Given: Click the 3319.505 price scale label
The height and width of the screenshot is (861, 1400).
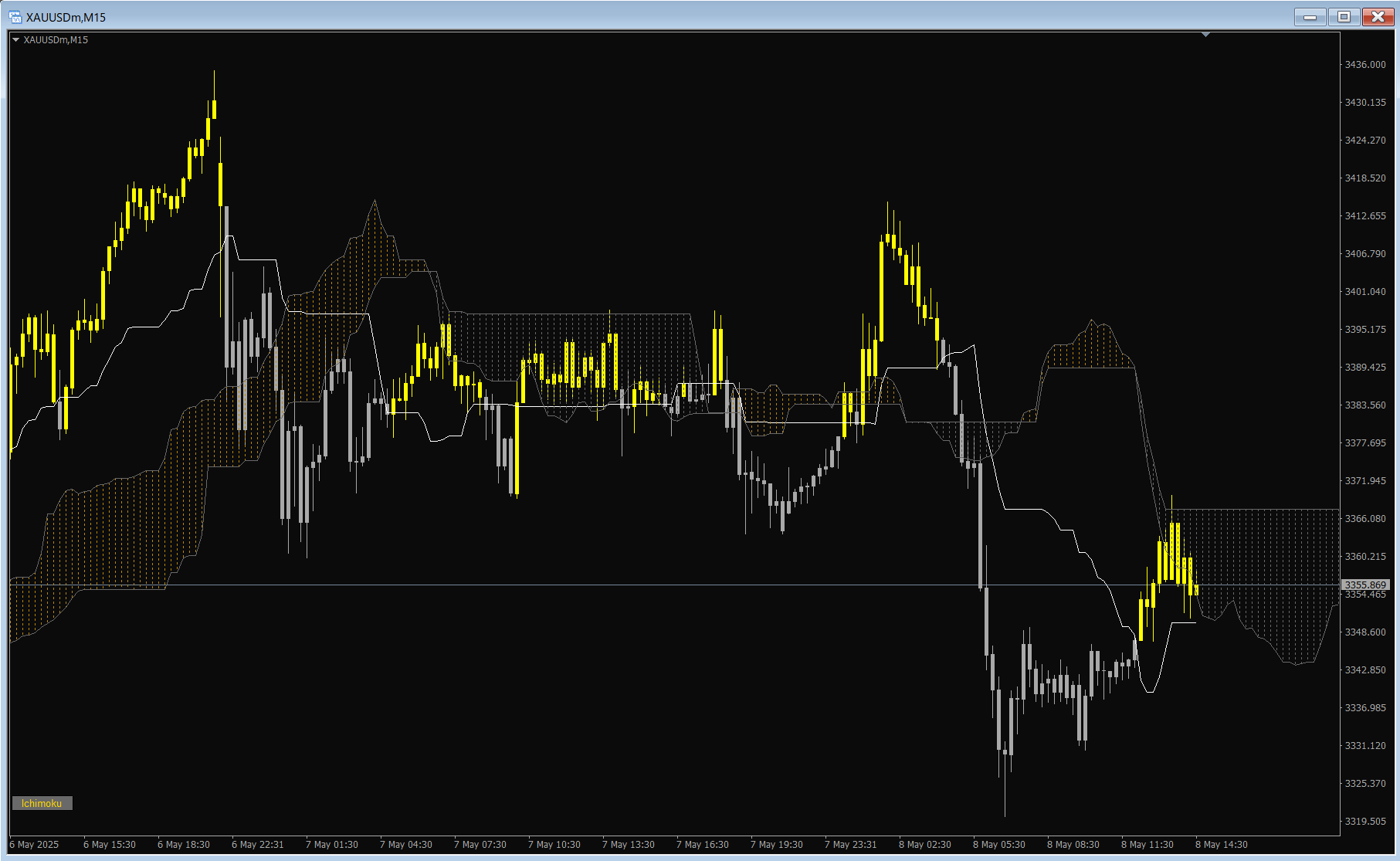Looking at the screenshot, I should [x=1364, y=822].
